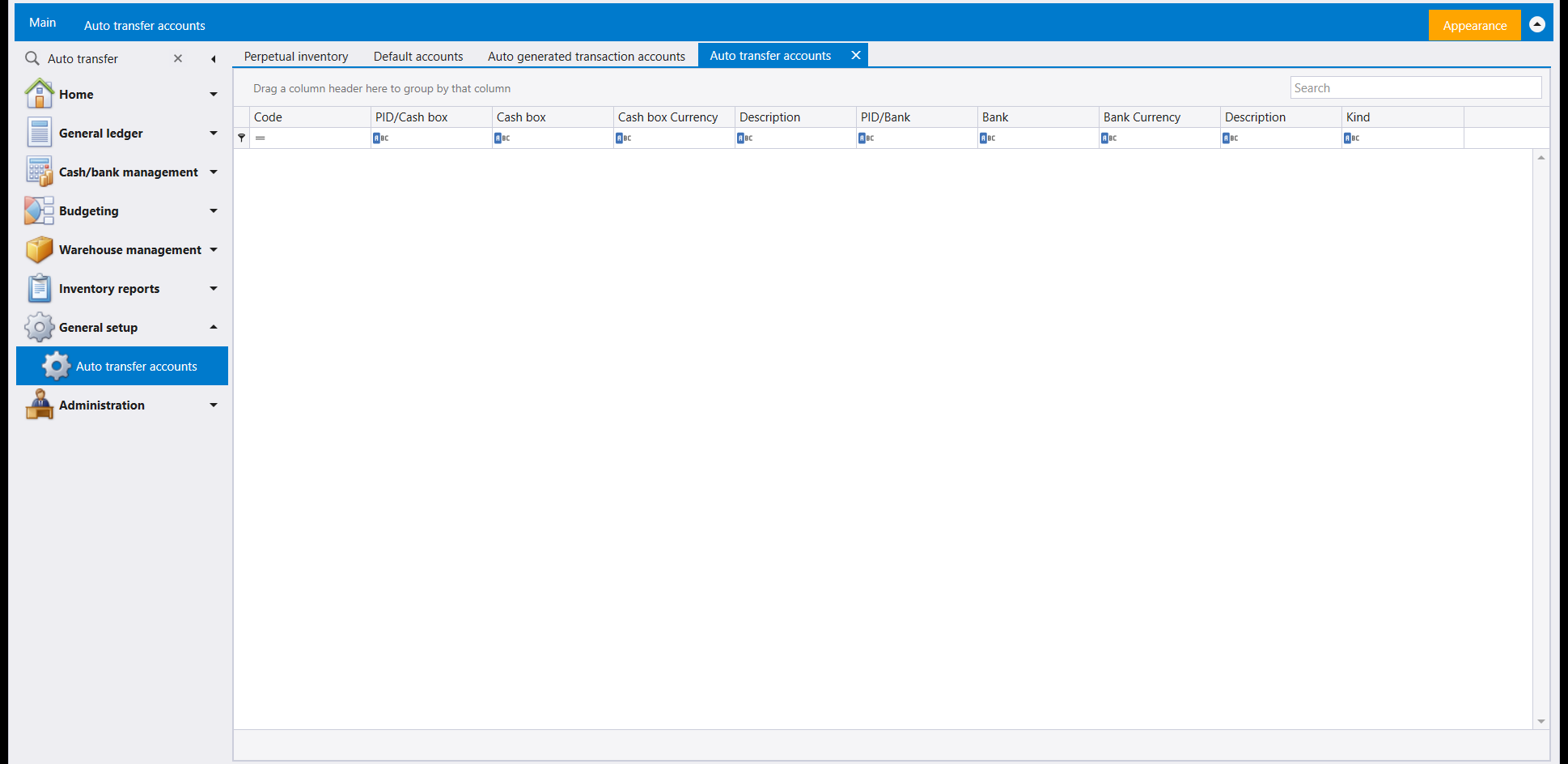This screenshot has height=764, width=1568.
Task: Collapse the ribbon with round arrow button
Action: click(1537, 24)
